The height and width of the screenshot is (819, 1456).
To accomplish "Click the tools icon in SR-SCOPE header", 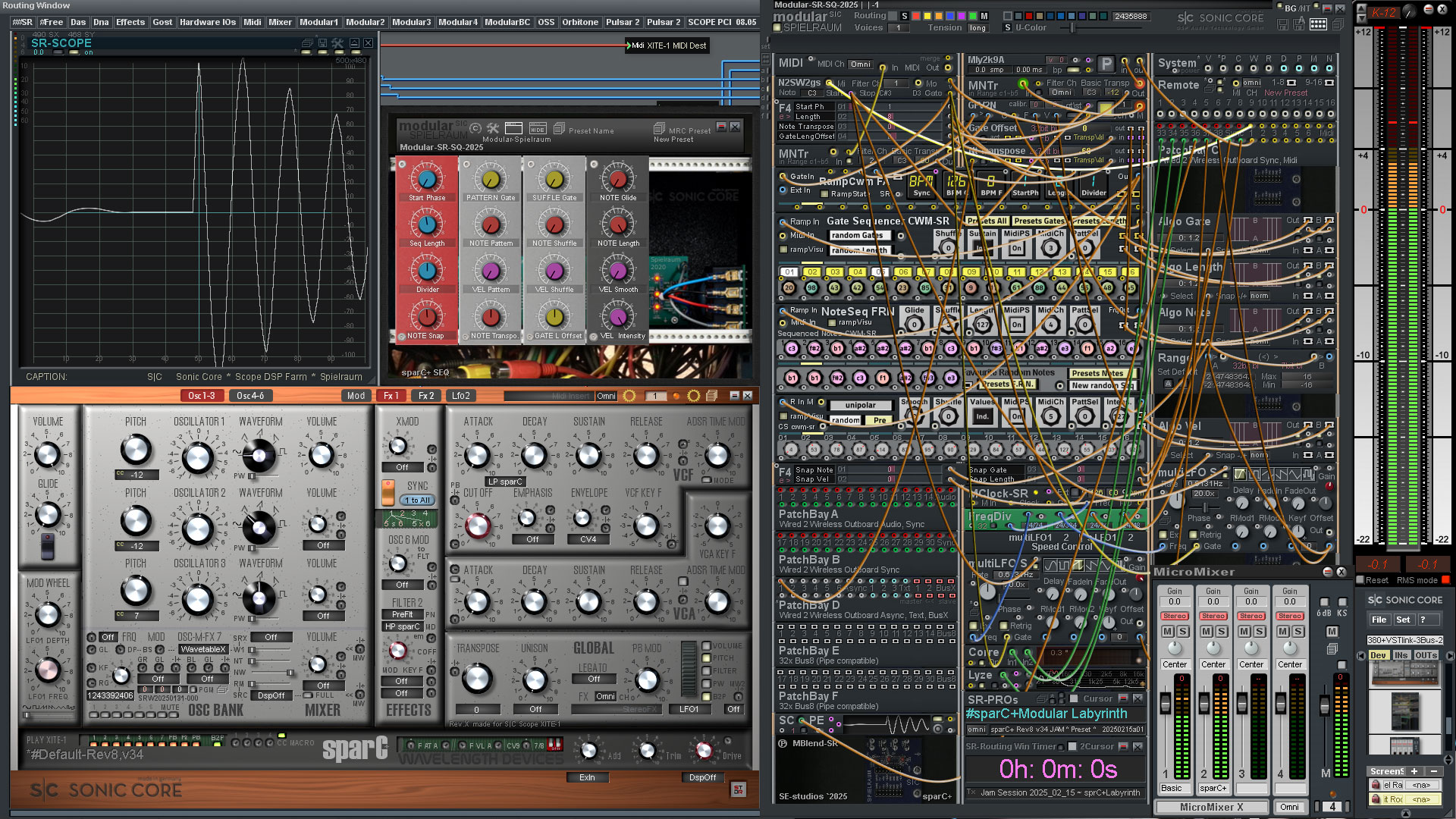I will [x=337, y=43].
